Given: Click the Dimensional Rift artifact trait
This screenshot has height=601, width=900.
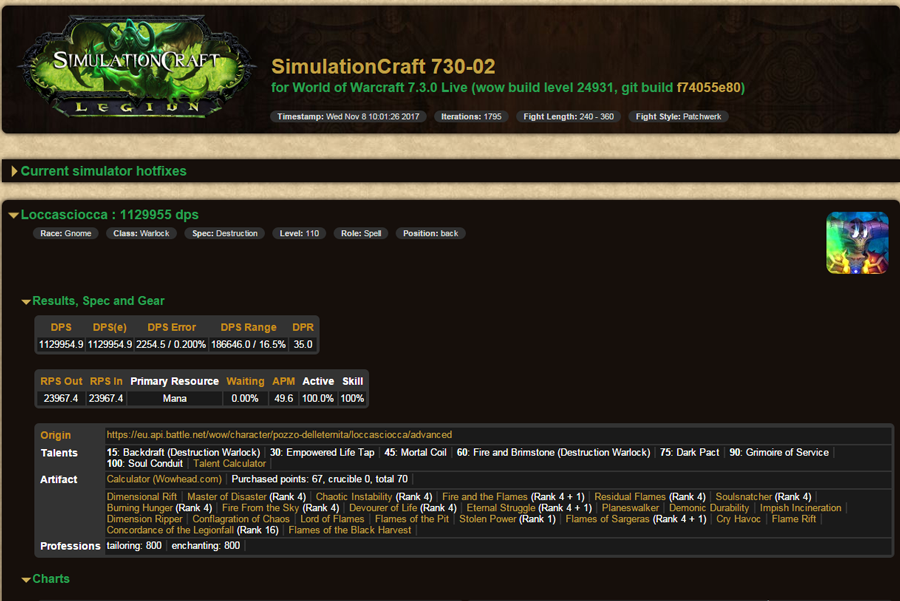Looking at the screenshot, I should coord(143,497).
